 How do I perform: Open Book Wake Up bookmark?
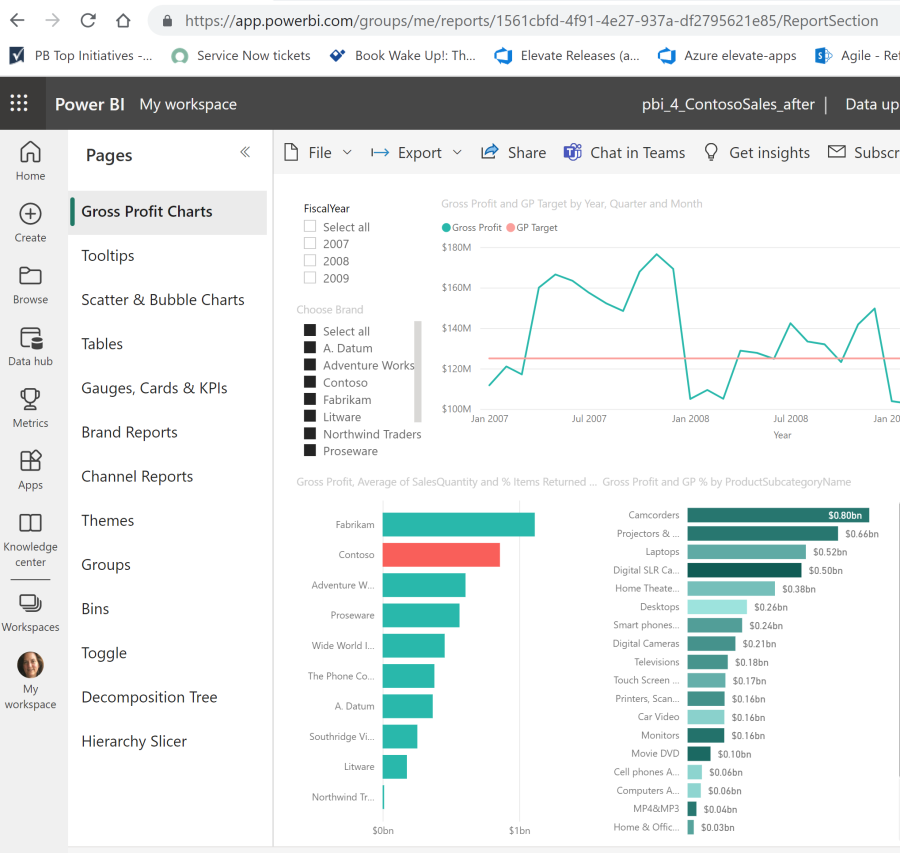click(x=402, y=56)
